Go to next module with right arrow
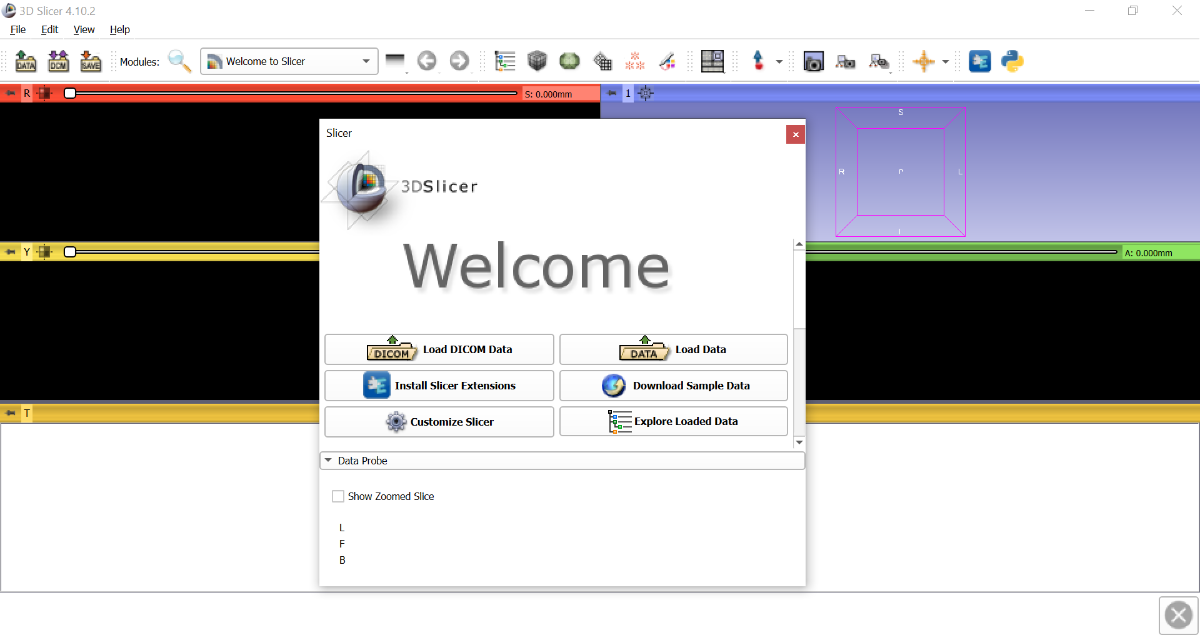 (459, 61)
